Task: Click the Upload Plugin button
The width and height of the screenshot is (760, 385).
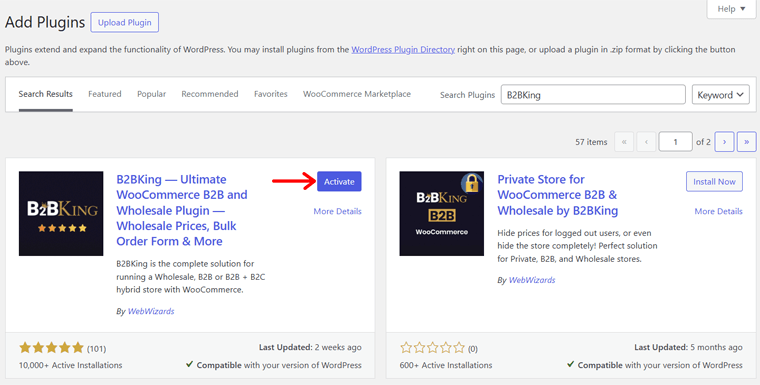Action: (x=125, y=22)
